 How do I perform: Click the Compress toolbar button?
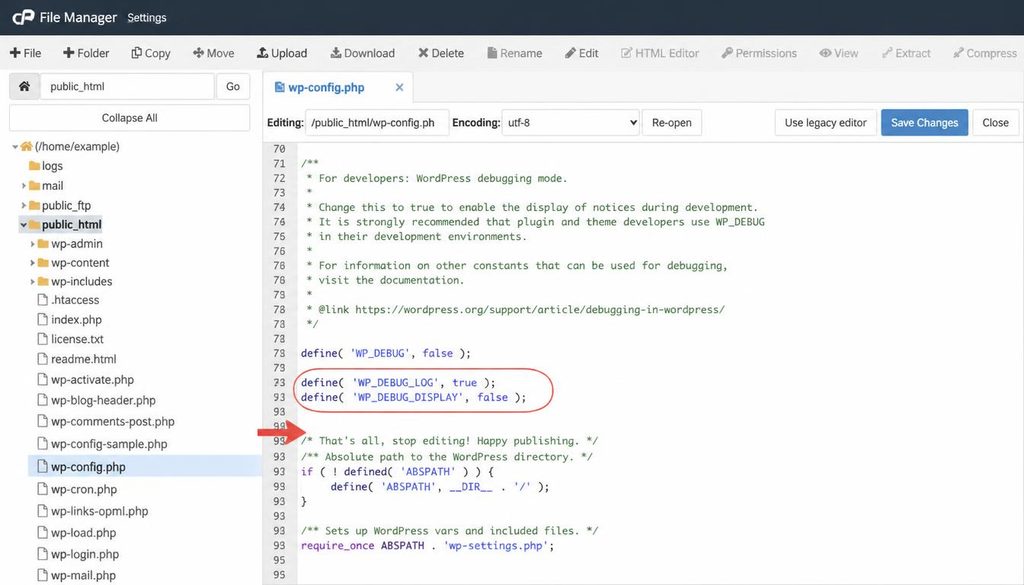[985, 53]
